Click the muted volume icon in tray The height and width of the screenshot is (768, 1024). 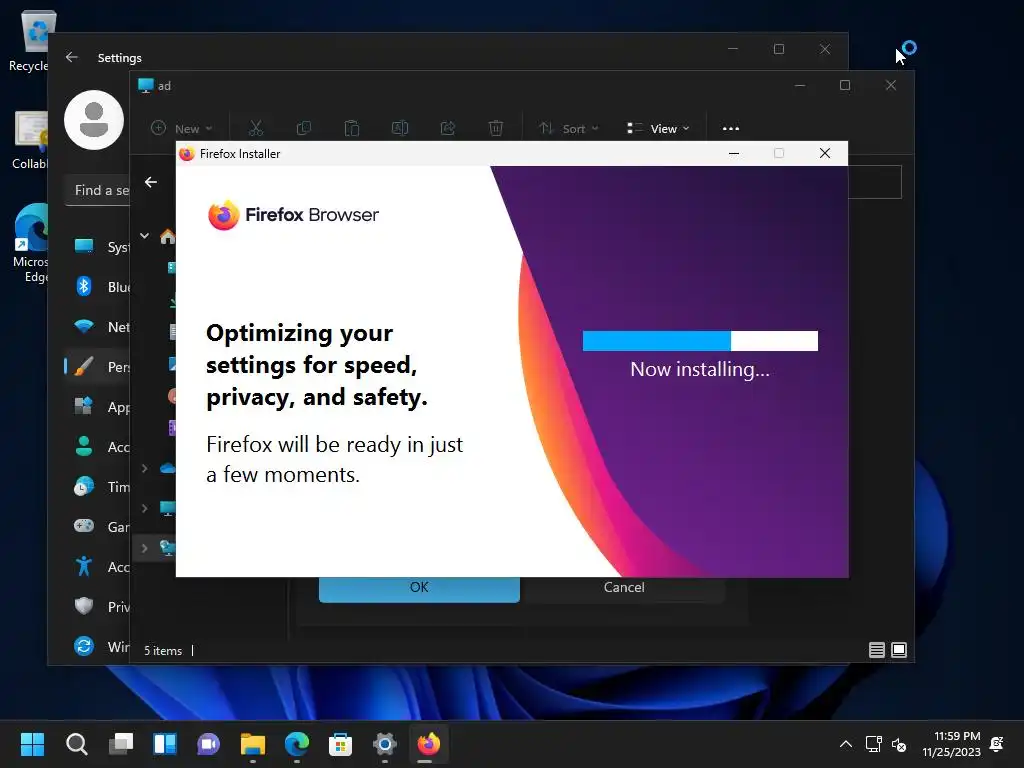899,744
